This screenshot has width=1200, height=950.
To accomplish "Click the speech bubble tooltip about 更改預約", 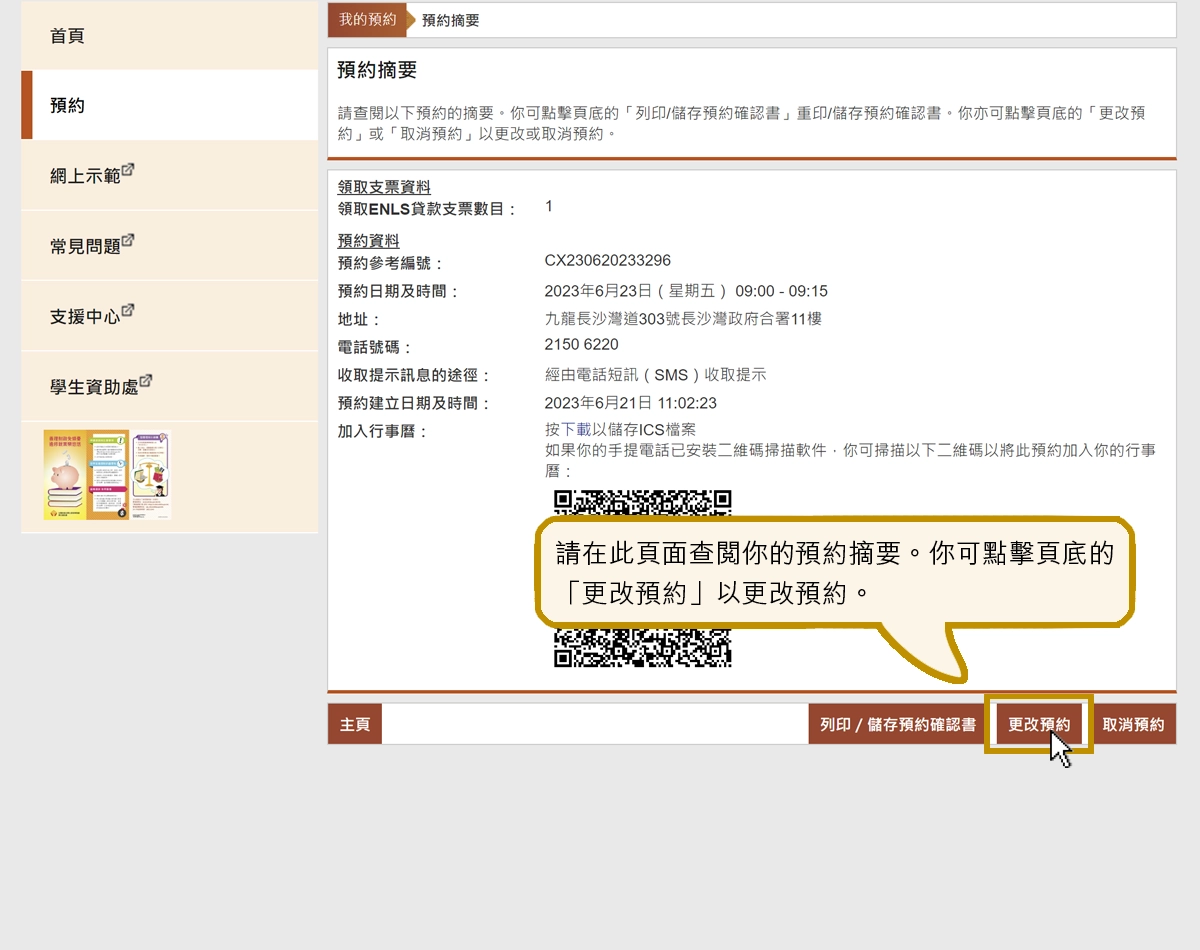I will coord(835,572).
